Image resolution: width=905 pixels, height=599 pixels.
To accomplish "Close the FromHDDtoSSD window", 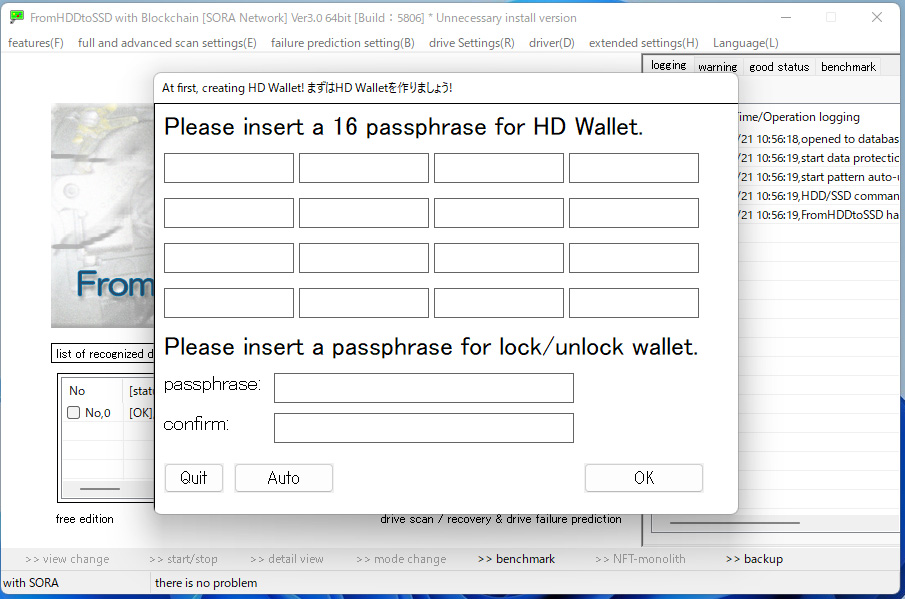I will point(877,17).
